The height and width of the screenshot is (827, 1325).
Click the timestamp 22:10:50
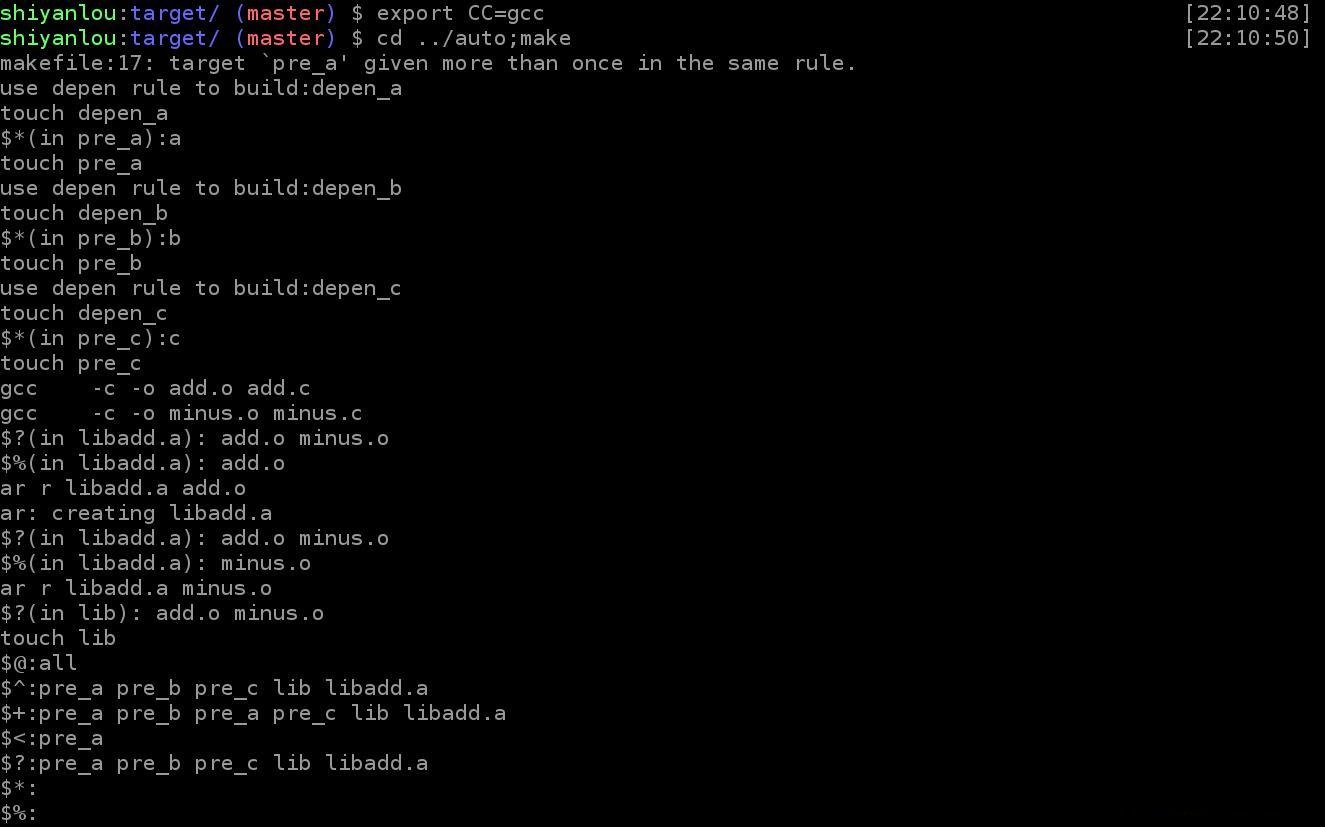click(1247, 38)
